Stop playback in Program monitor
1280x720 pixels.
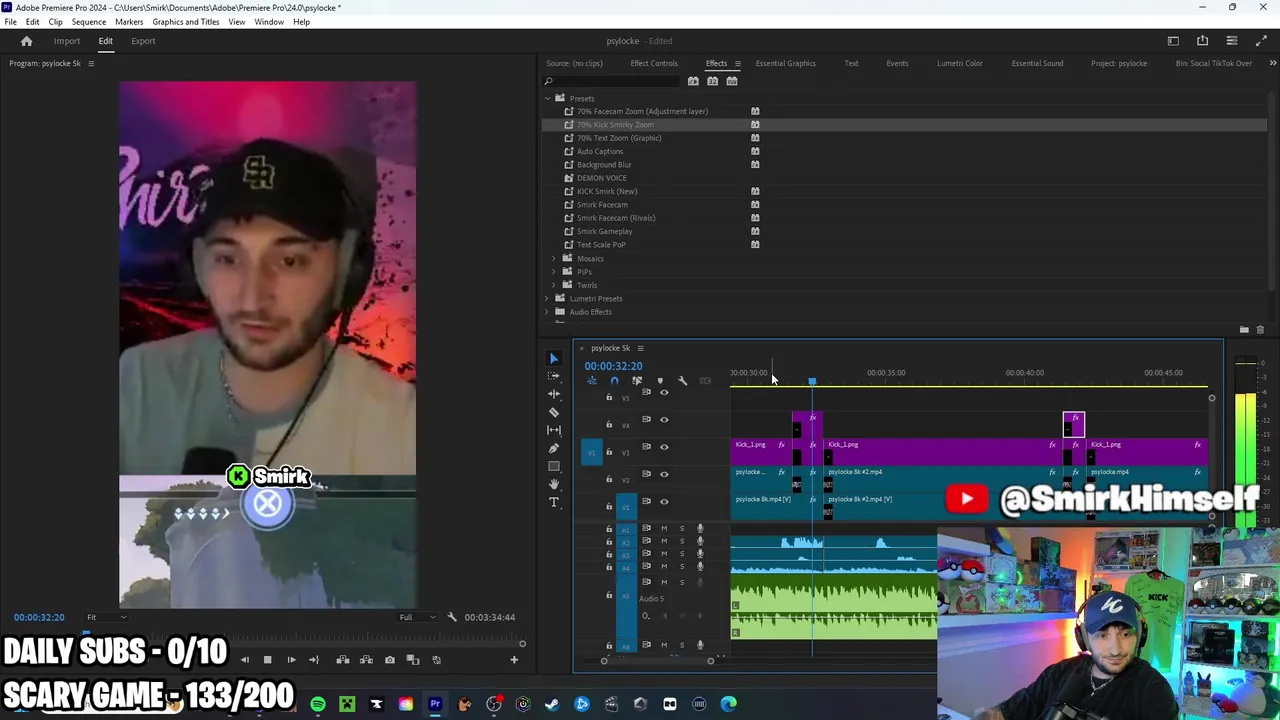point(267,660)
